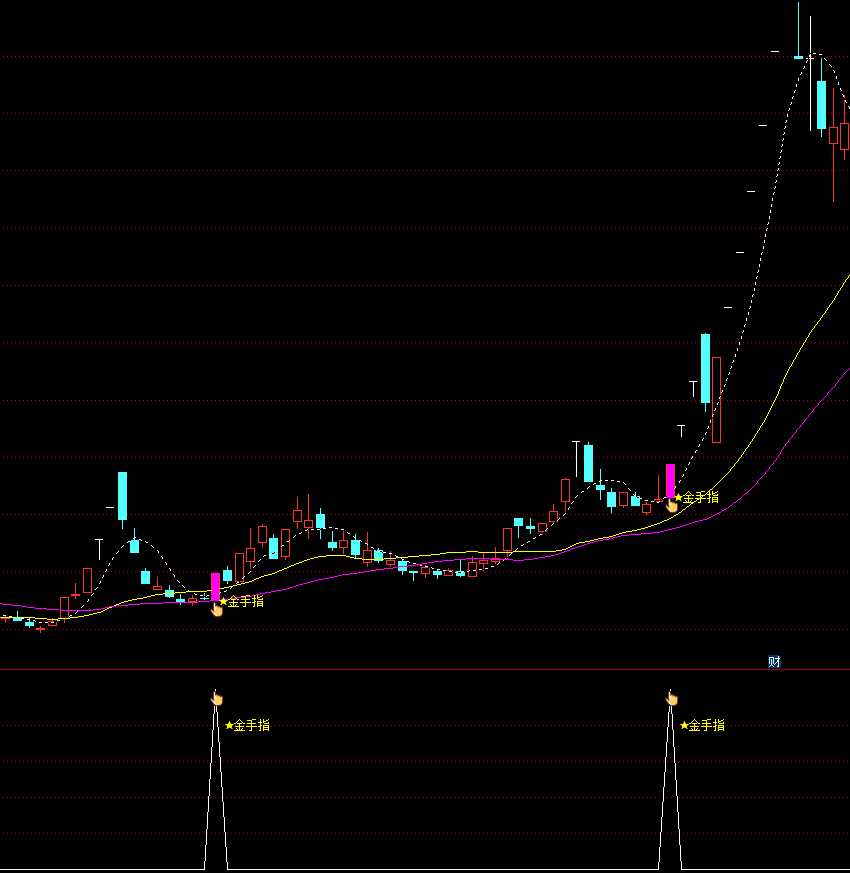Click the 金手指 label near the left magenta candle
This screenshot has height=873, width=850.
247,602
